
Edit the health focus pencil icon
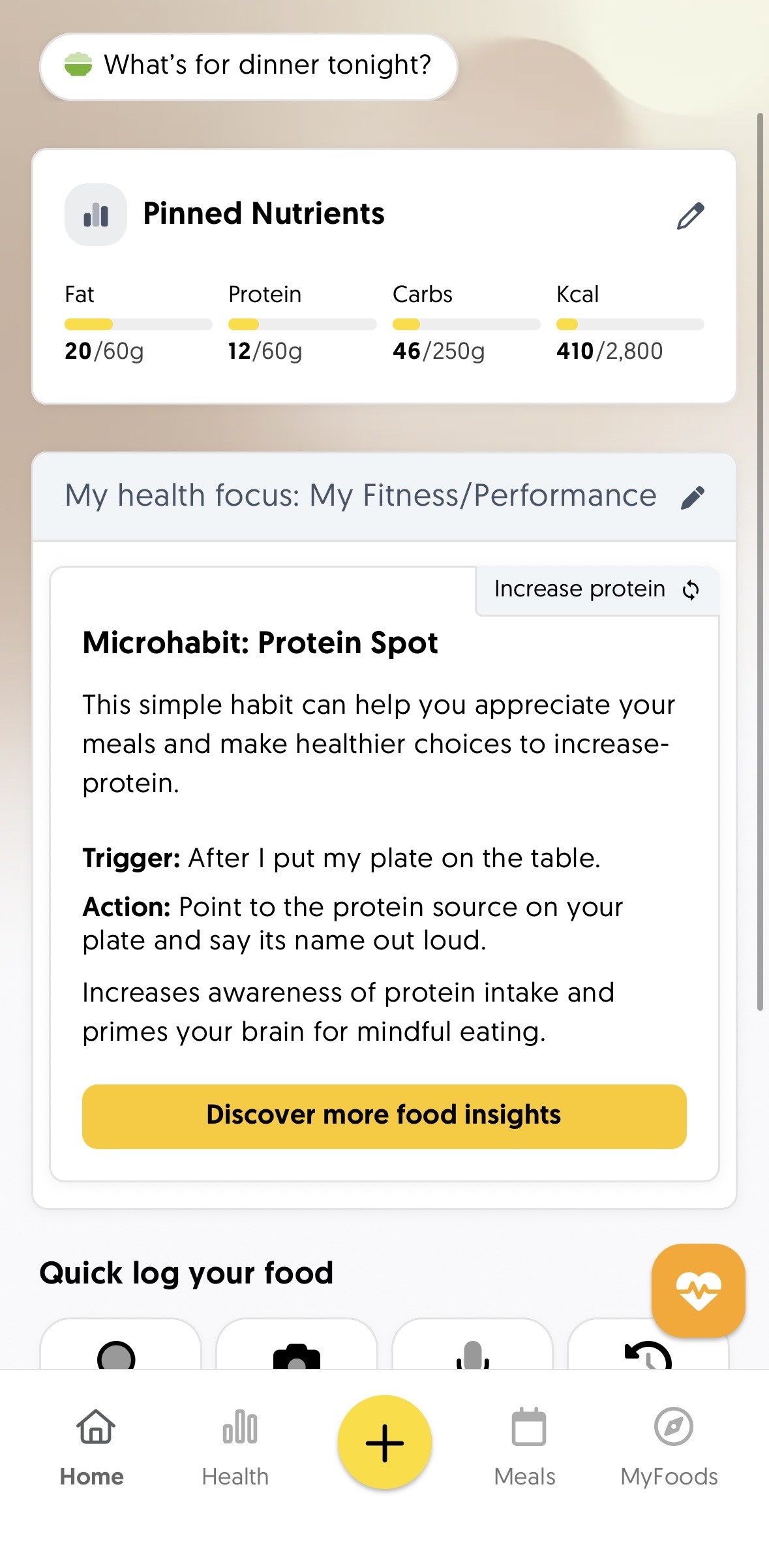[693, 497]
